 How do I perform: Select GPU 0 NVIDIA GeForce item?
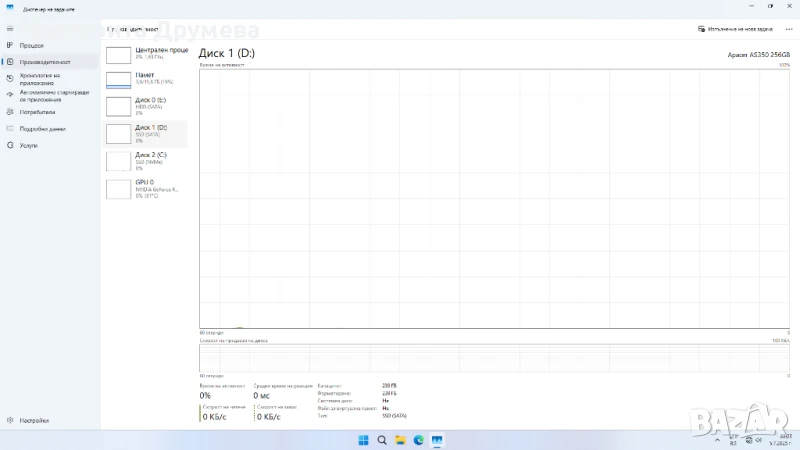pos(146,187)
